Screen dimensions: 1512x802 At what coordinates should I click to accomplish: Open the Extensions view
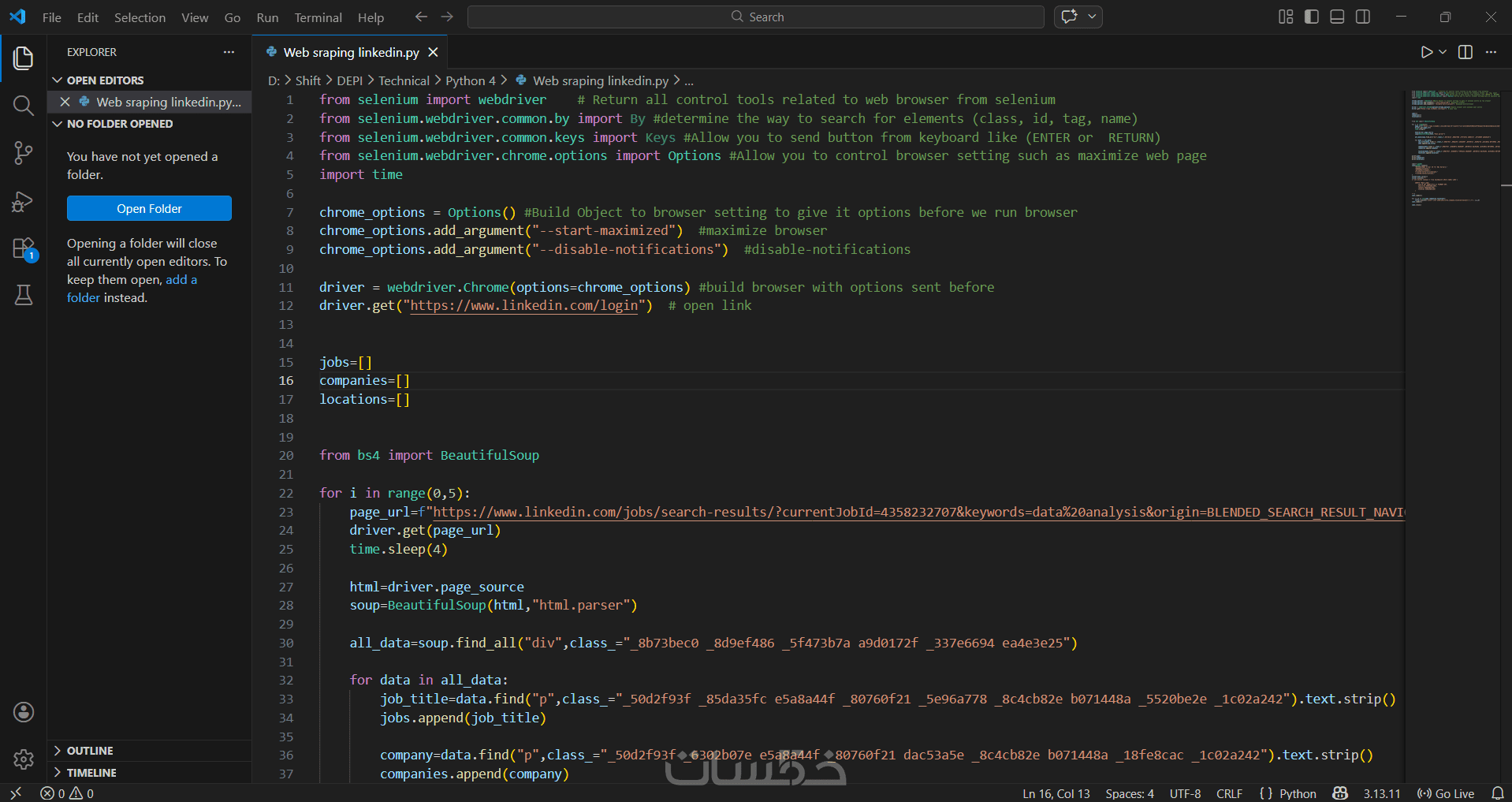(24, 248)
